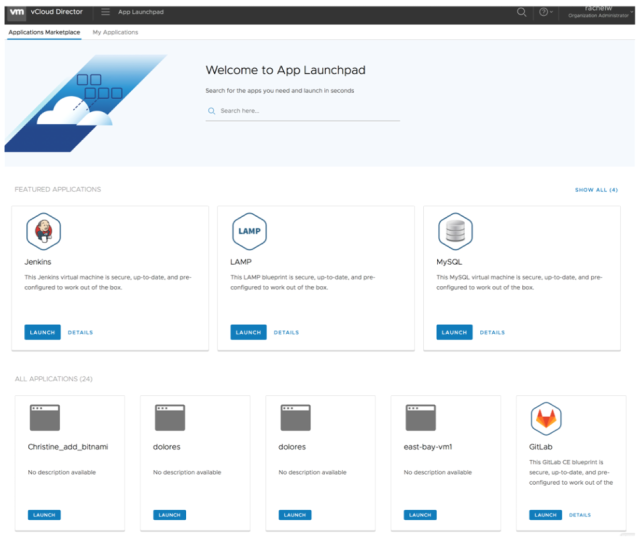Select the Applications Marketplace tab
This screenshot has height=540, width=639.
tap(44, 32)
